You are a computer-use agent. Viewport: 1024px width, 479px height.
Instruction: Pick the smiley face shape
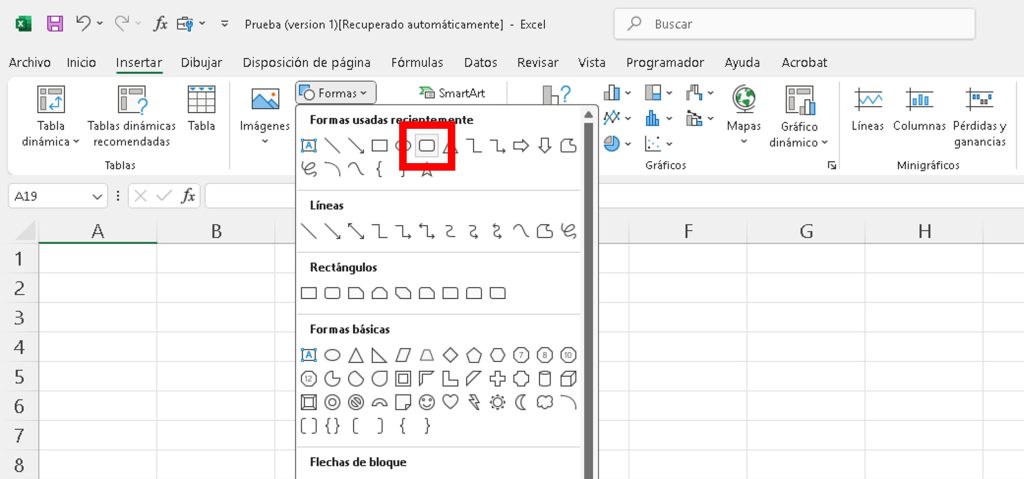[x=427, y=402]
